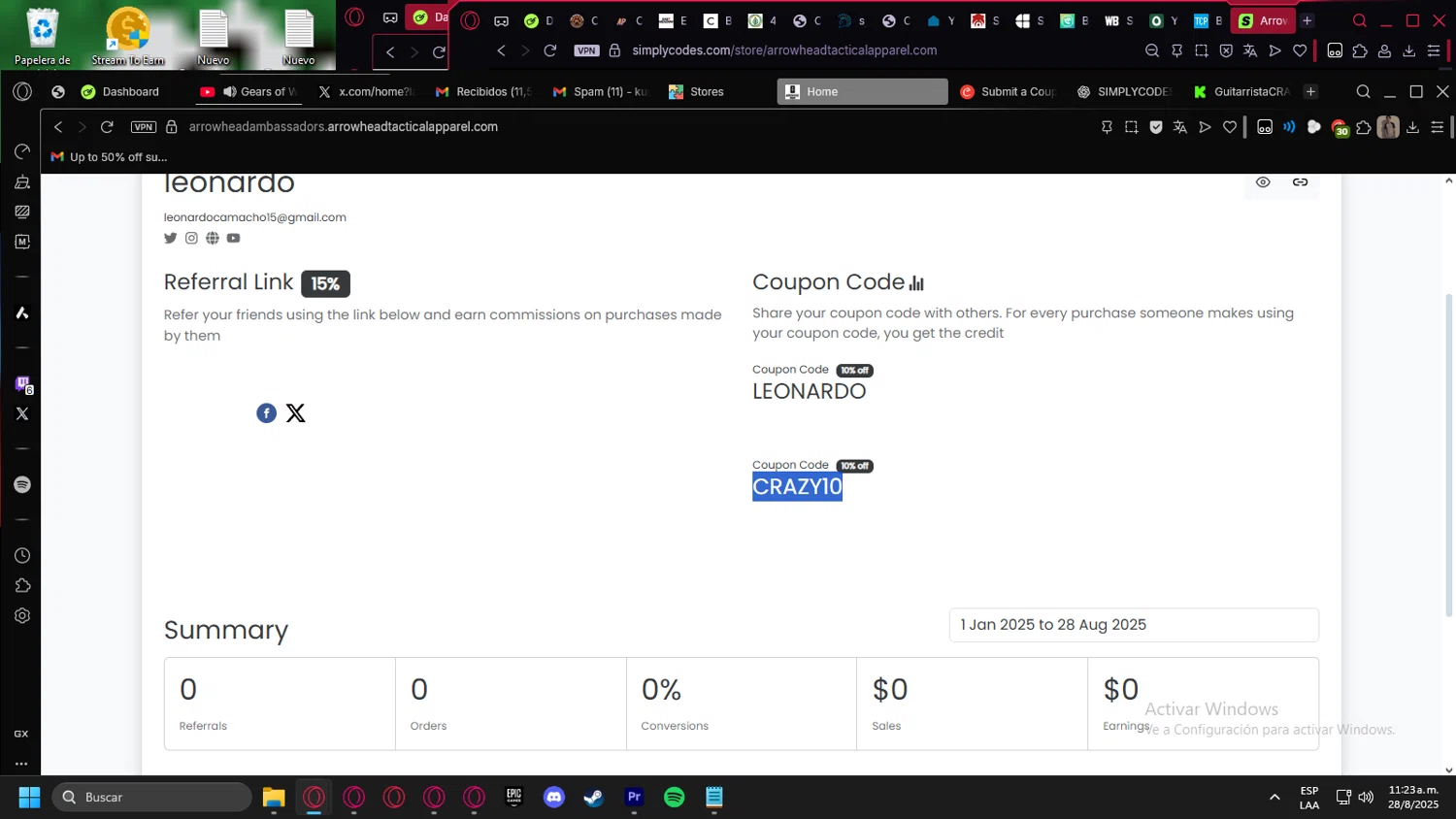Open X icon in Opera sidebar
Viewport: 1456px width, 819px height.
pyautogui.click(x=22, y=413)
